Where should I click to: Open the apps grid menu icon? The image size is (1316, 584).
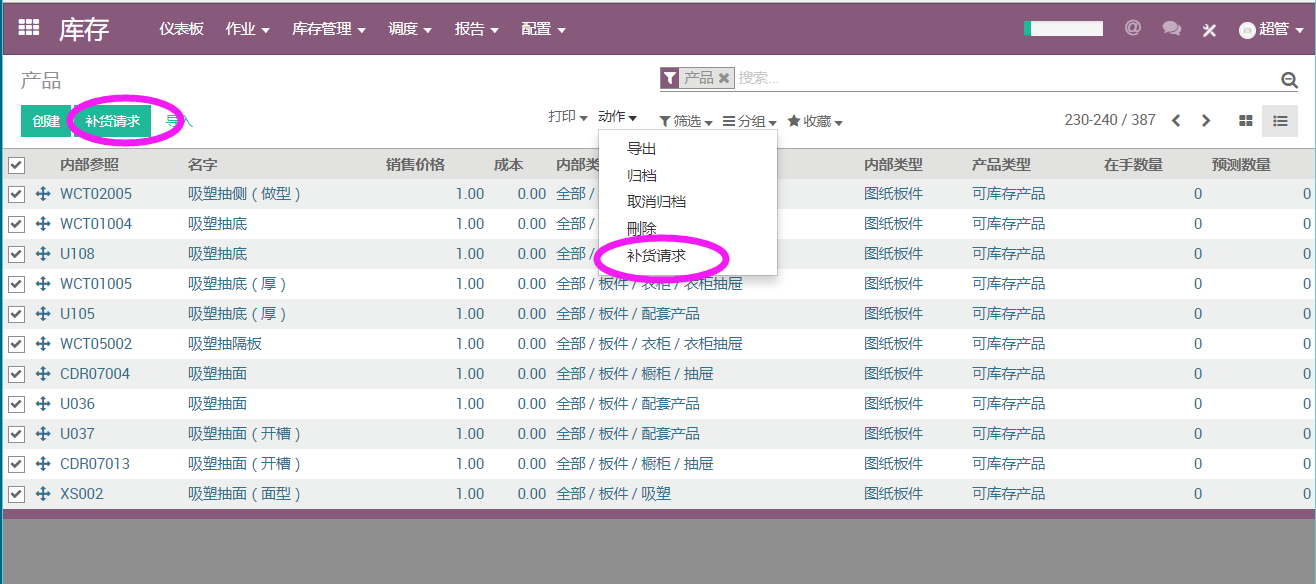pos(29,29)
